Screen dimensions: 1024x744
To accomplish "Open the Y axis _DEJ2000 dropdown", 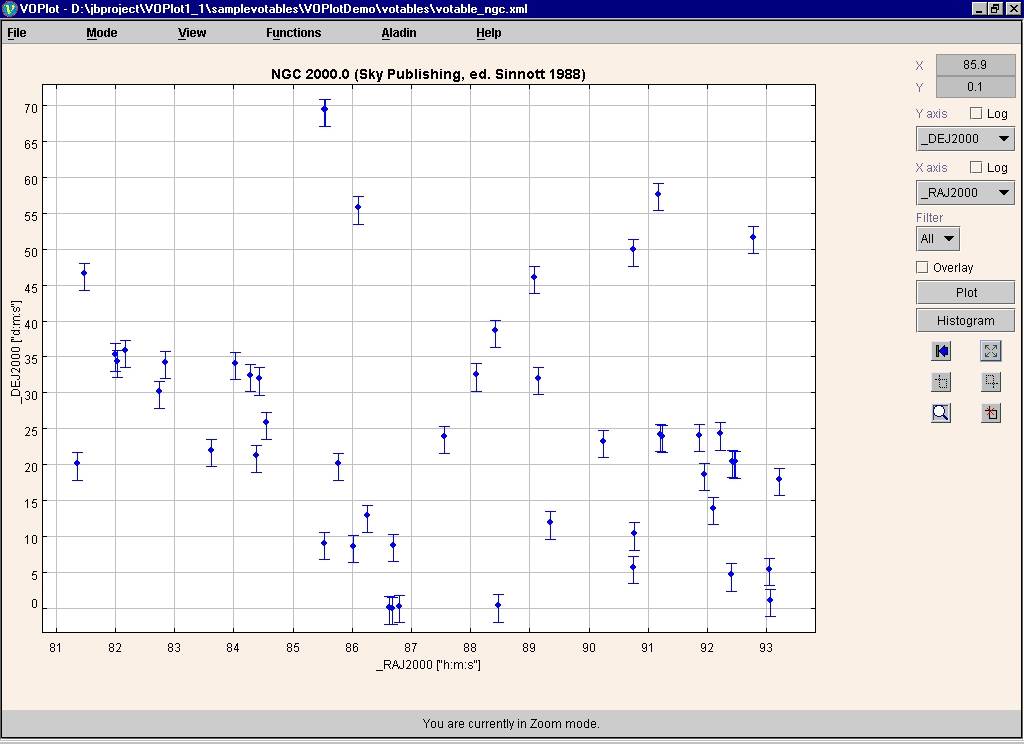I will pos(965,138).
